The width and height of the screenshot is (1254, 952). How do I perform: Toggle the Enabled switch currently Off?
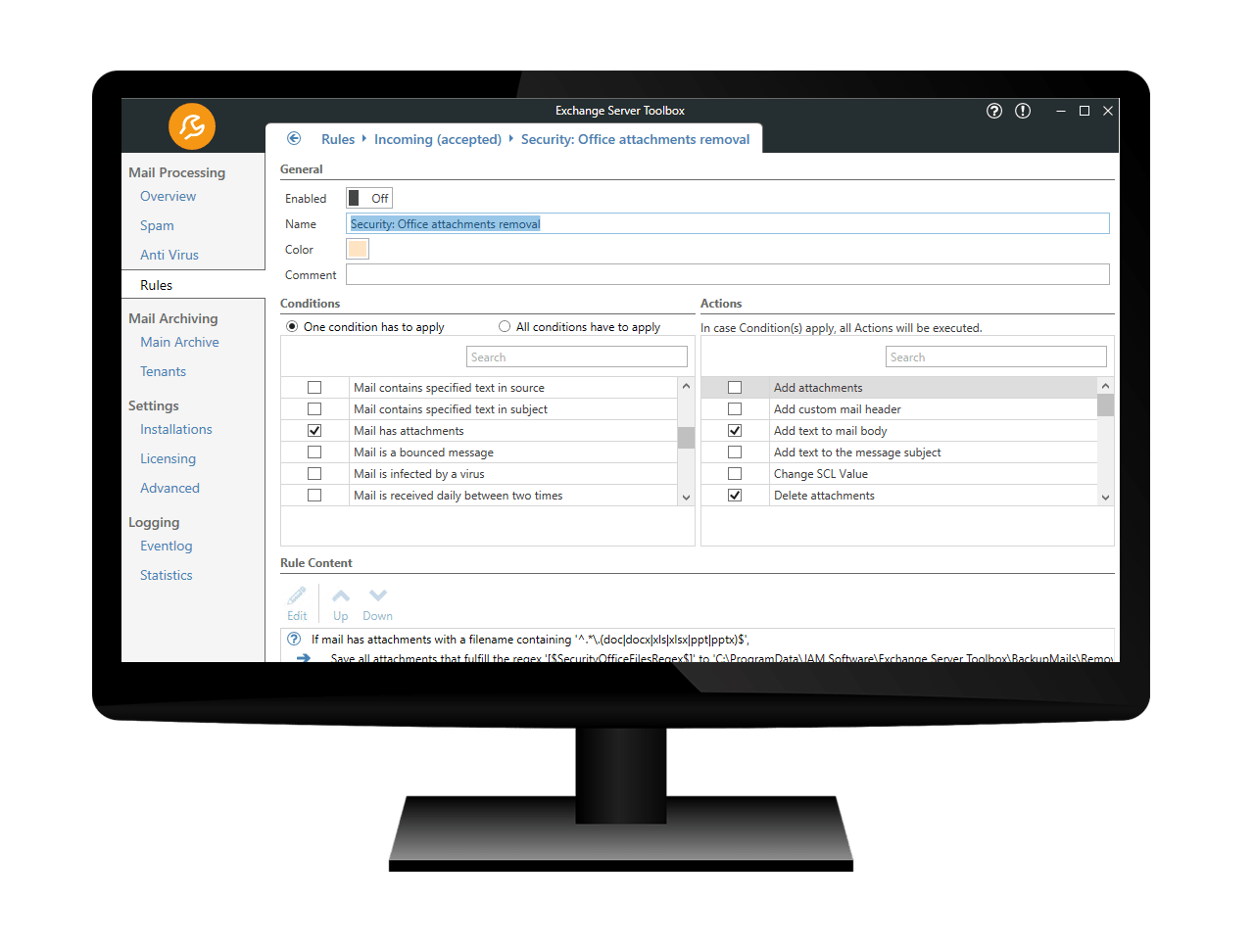click(369, 198)
